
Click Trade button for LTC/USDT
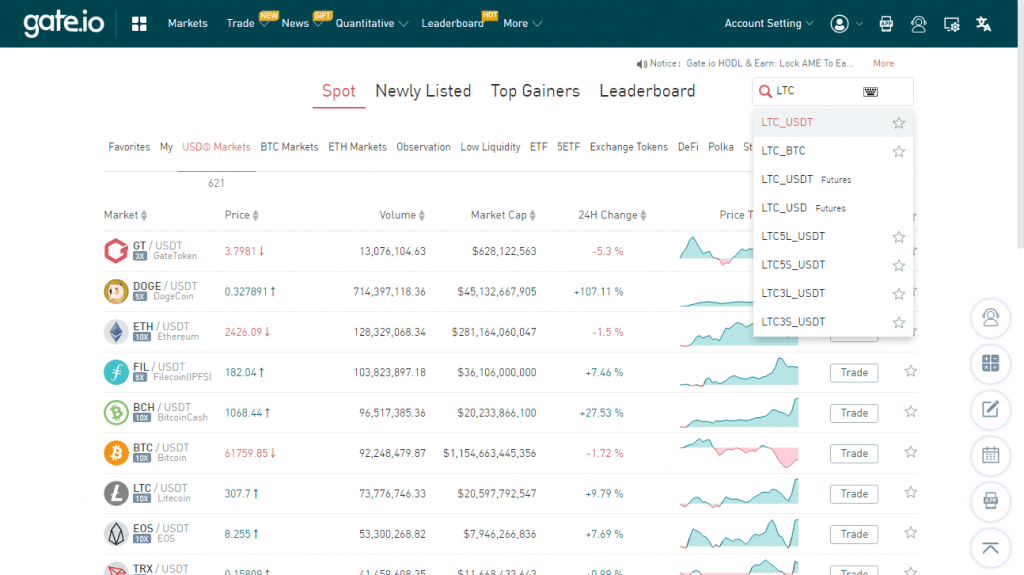point(854,494)
